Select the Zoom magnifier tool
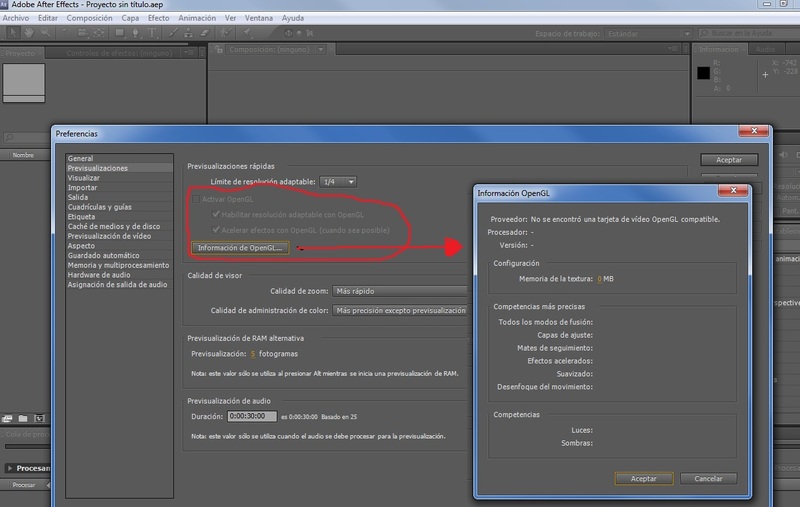Viewport: 800px width, 507px height. coord(45,33)
